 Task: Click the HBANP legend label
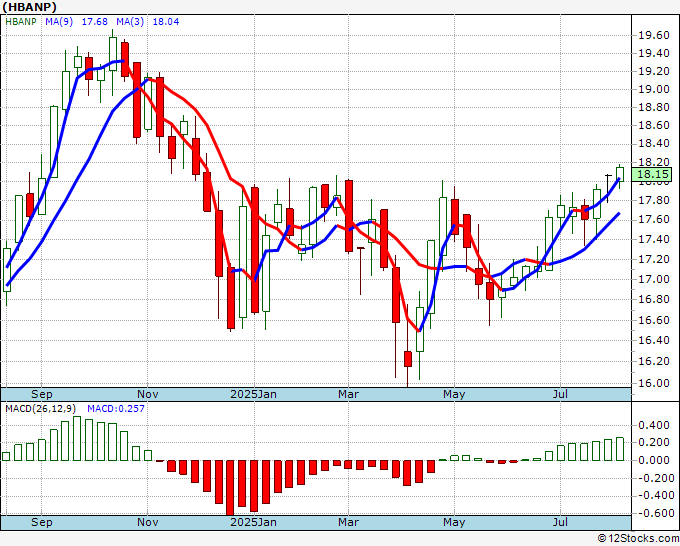coord(20,22)
